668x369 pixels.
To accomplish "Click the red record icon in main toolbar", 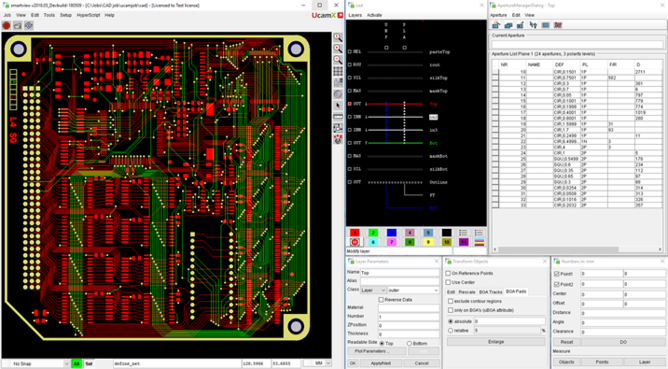I will click(x=6, y=26).
